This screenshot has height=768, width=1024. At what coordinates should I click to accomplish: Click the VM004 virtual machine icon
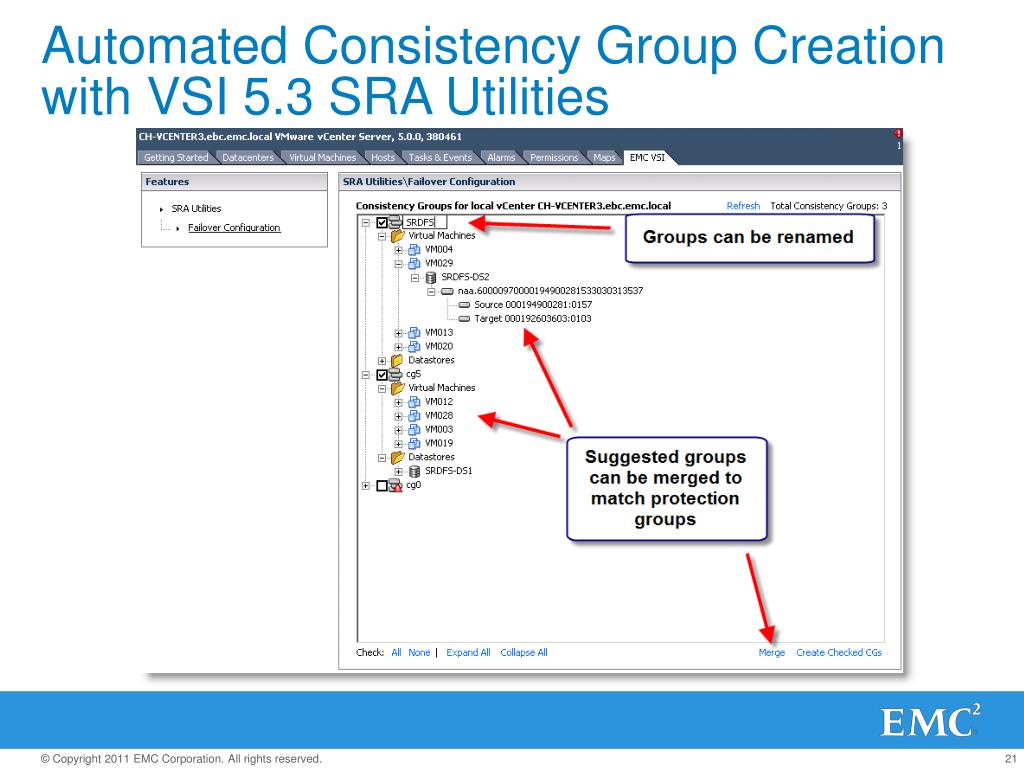tap(414, 249)
